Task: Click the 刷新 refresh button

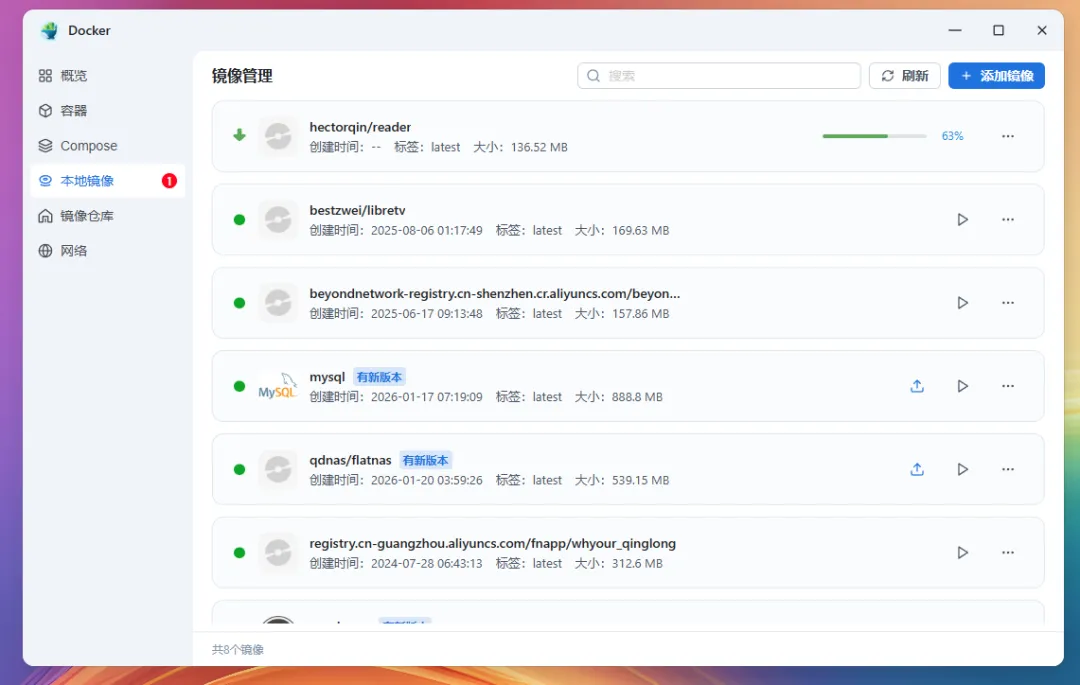Action: (904, 76)
